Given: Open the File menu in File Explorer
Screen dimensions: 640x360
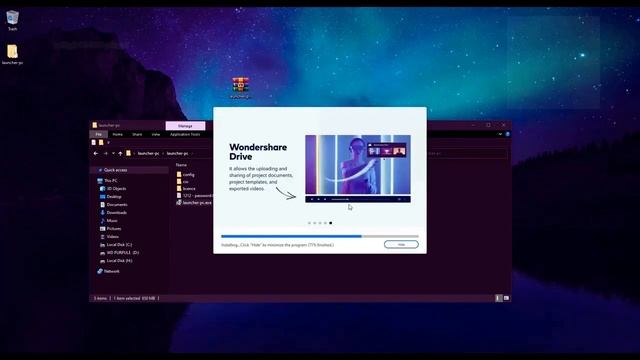Looking at the screenshot, I should pyautogui.click(x=99, y=134).
